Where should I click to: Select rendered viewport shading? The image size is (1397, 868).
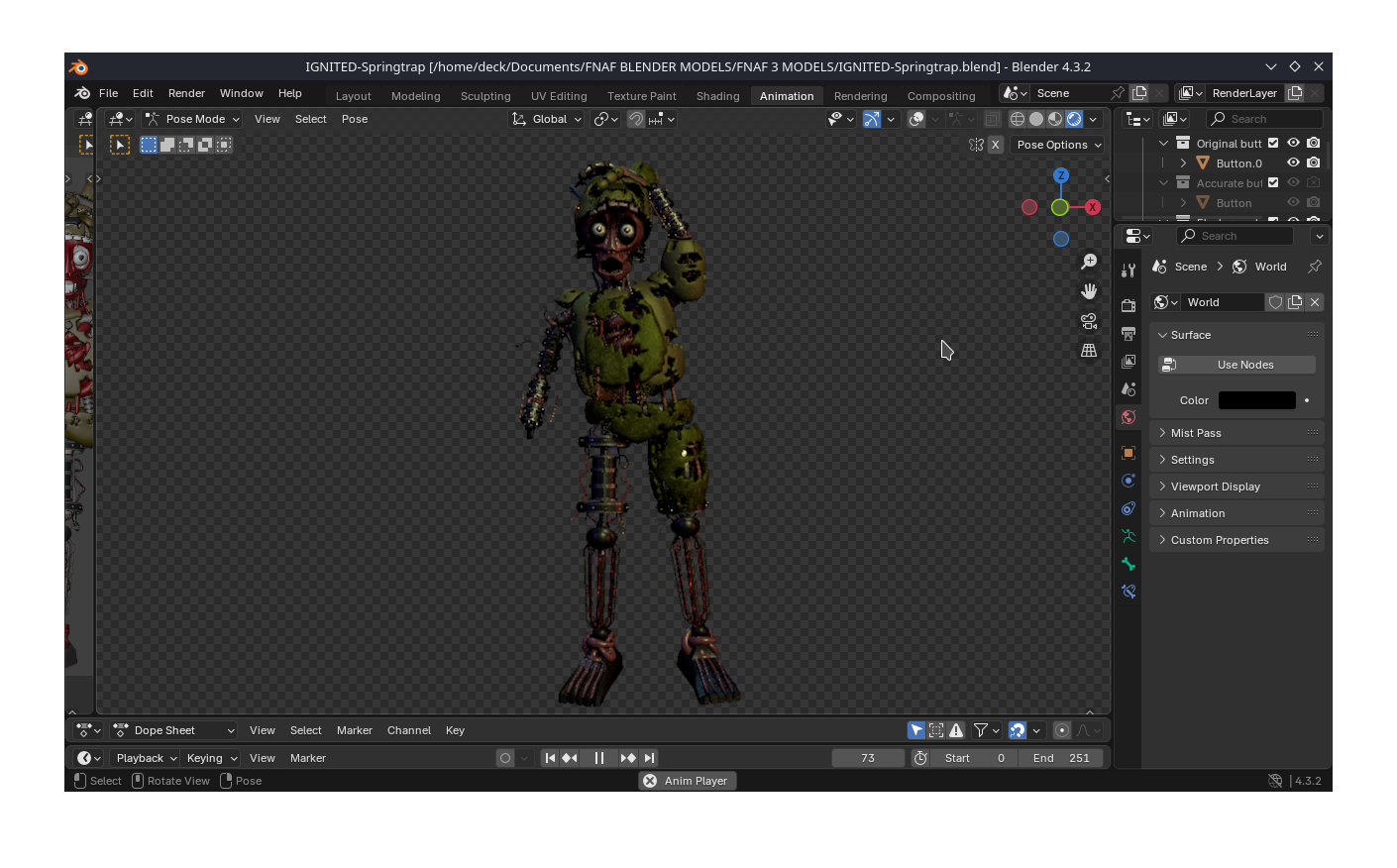tap(1074, 119)
